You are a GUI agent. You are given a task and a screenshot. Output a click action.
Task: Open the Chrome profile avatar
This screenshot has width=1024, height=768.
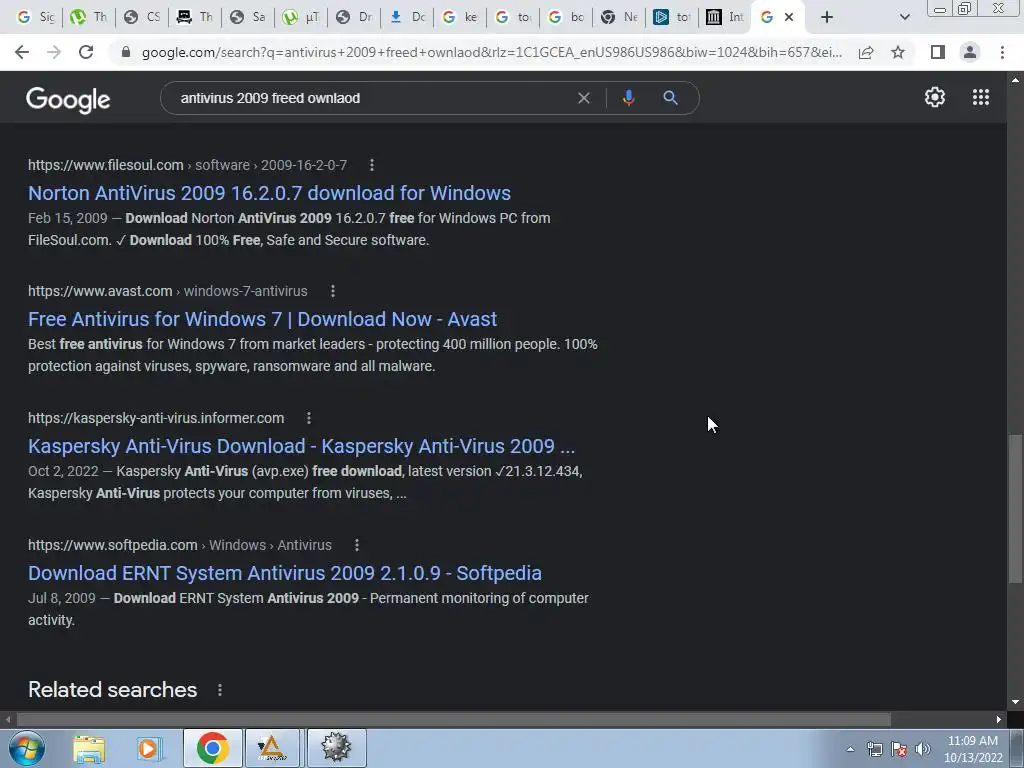tap(970, 52)
